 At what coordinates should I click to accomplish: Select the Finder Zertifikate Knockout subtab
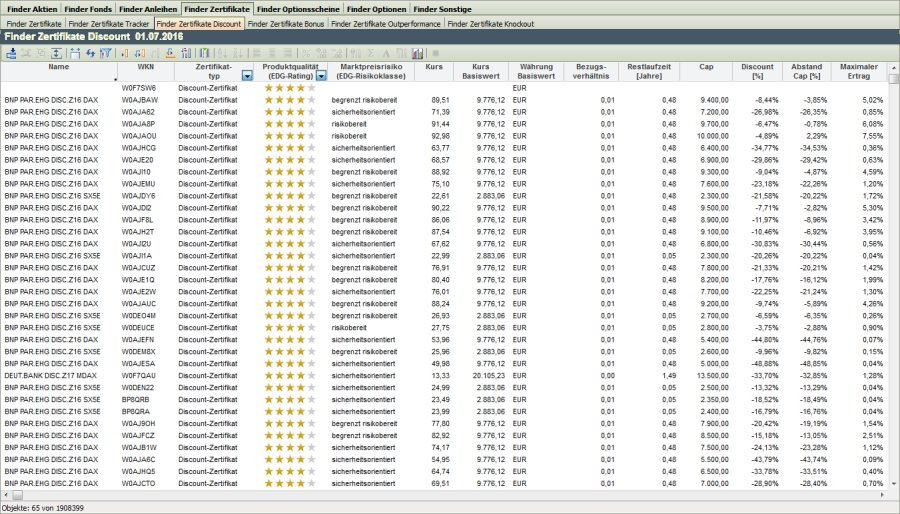coord(489,23)
